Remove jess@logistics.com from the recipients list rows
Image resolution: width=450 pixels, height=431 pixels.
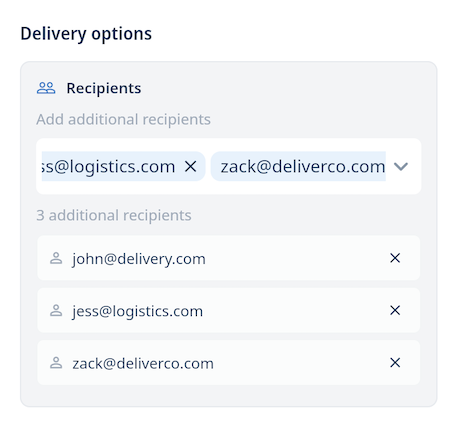(395, 310)
